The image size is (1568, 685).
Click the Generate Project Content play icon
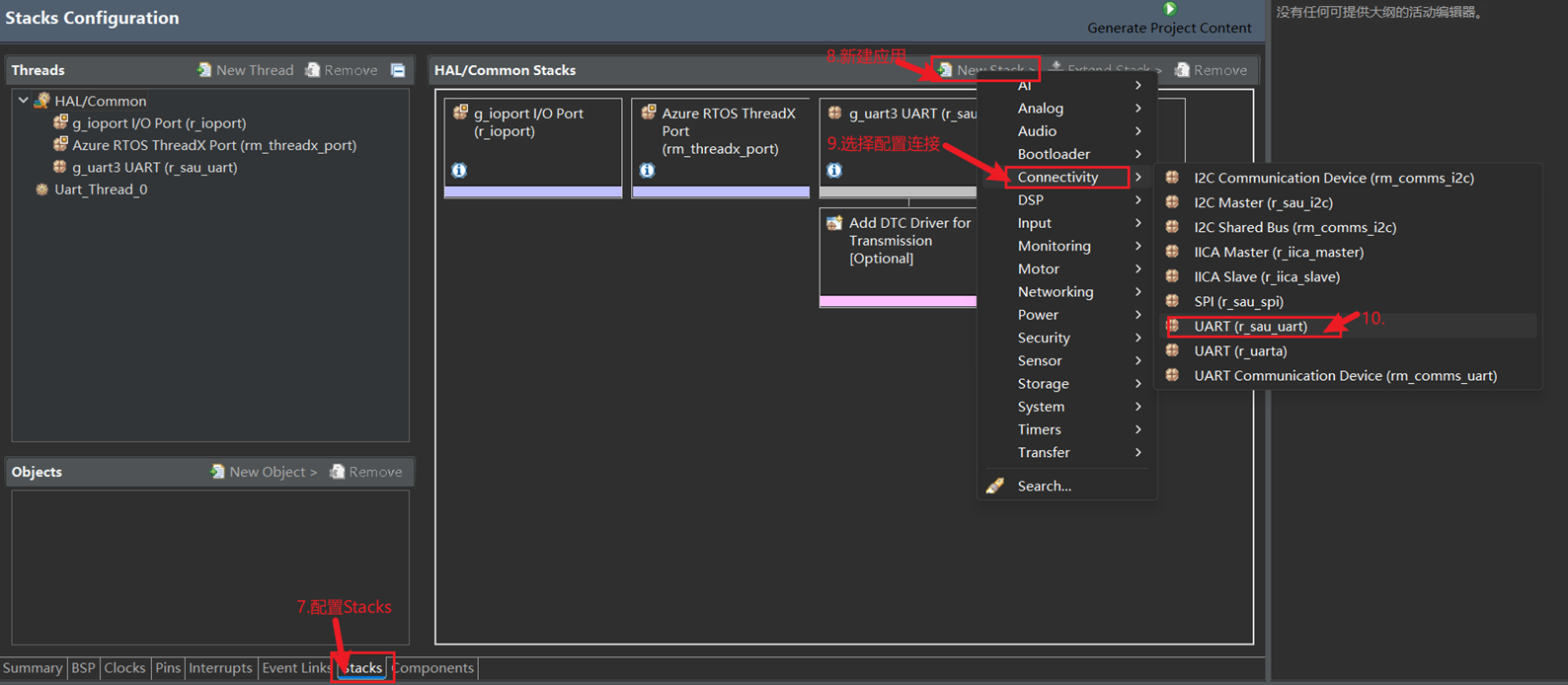tap(1169, 9)
